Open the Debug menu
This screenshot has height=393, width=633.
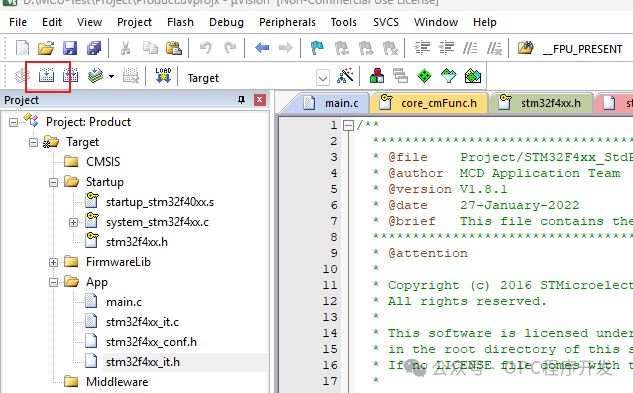coord(226,22)
